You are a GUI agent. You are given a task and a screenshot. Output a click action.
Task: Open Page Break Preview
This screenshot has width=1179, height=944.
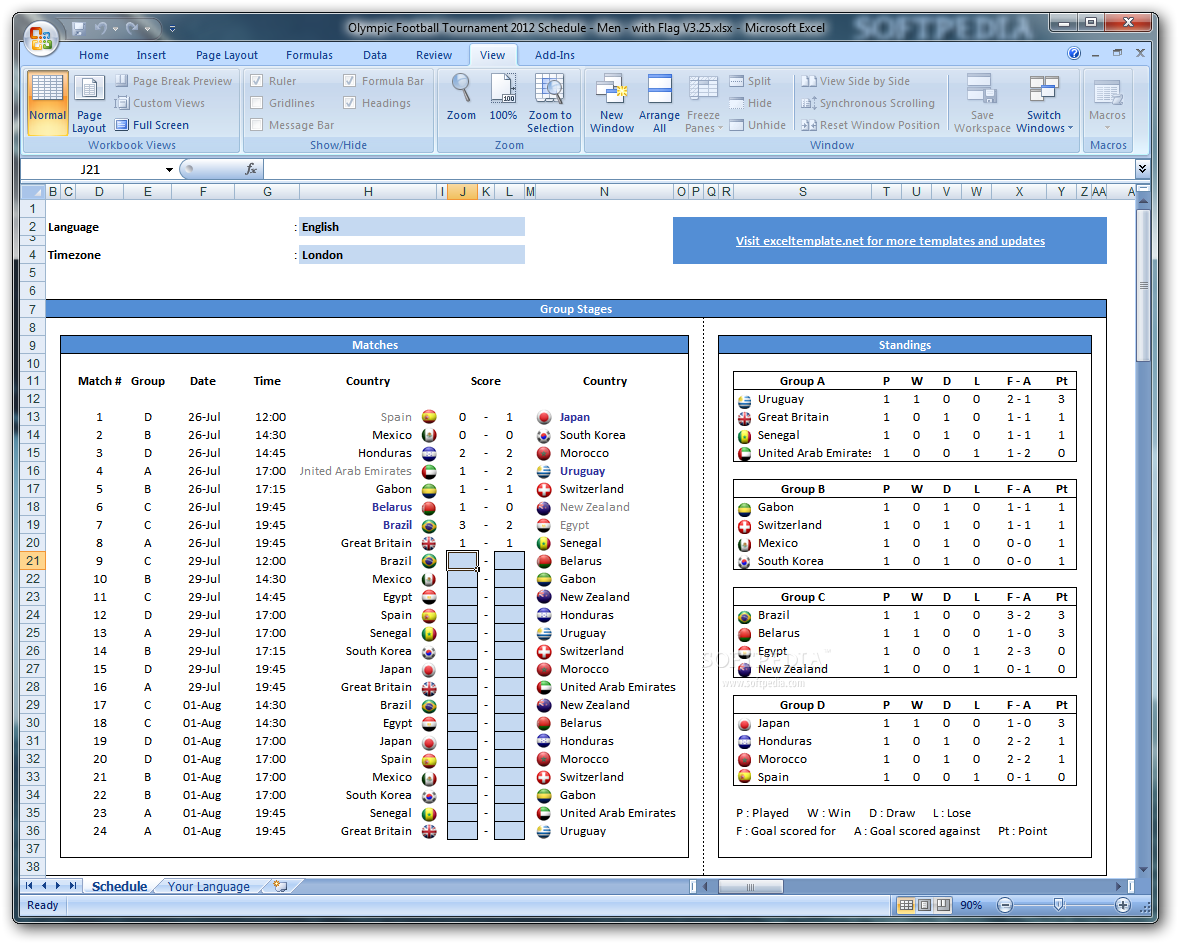[x=174, y=81]
